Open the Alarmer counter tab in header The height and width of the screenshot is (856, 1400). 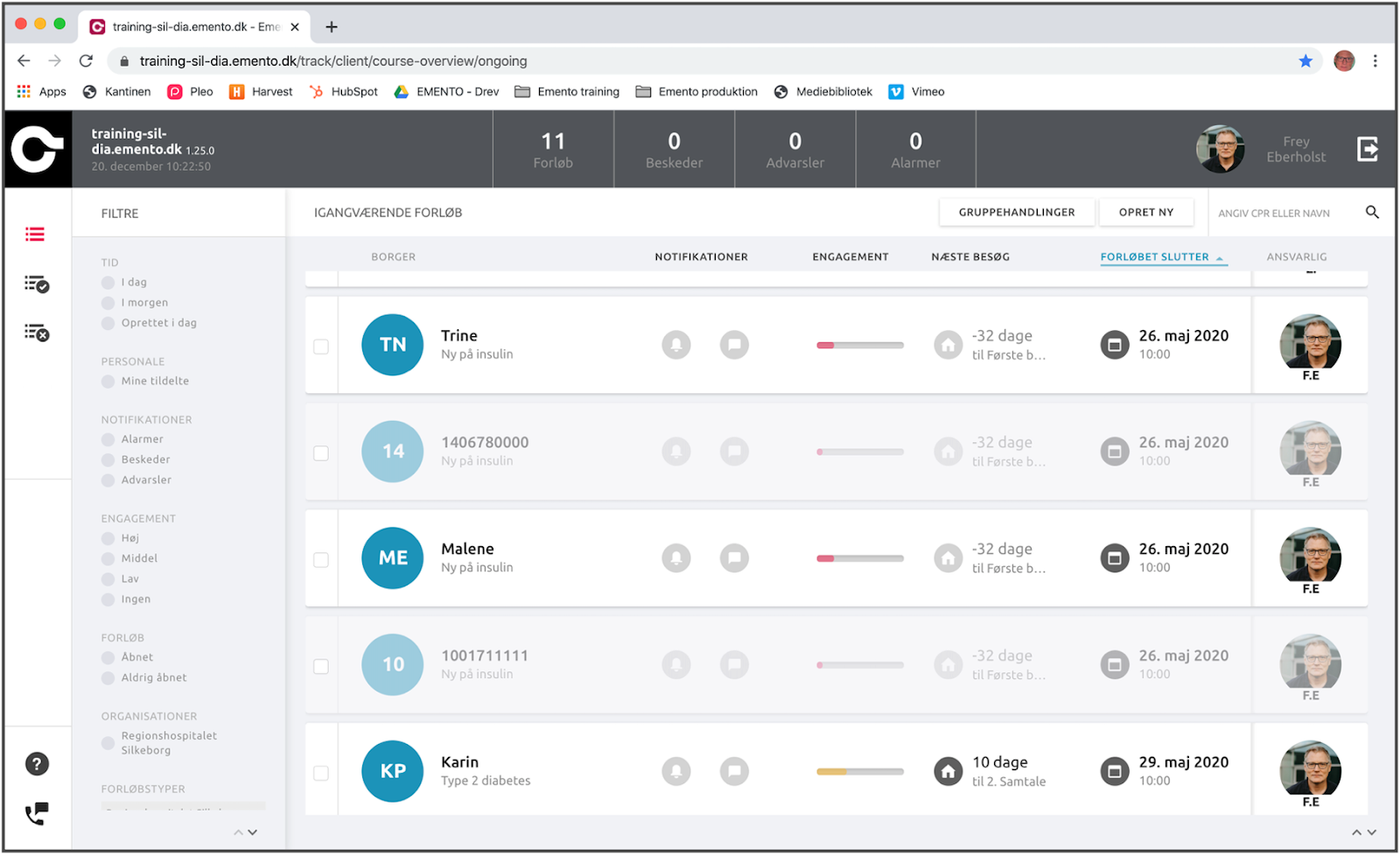(915, 150)
